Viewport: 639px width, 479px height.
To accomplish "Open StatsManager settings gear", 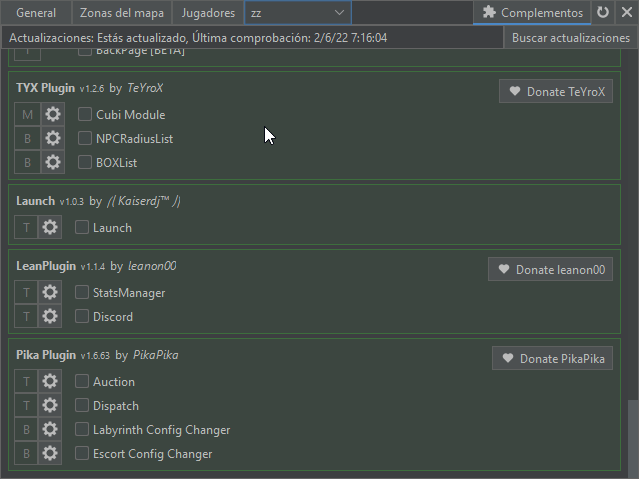I will (x=50, y=293).
